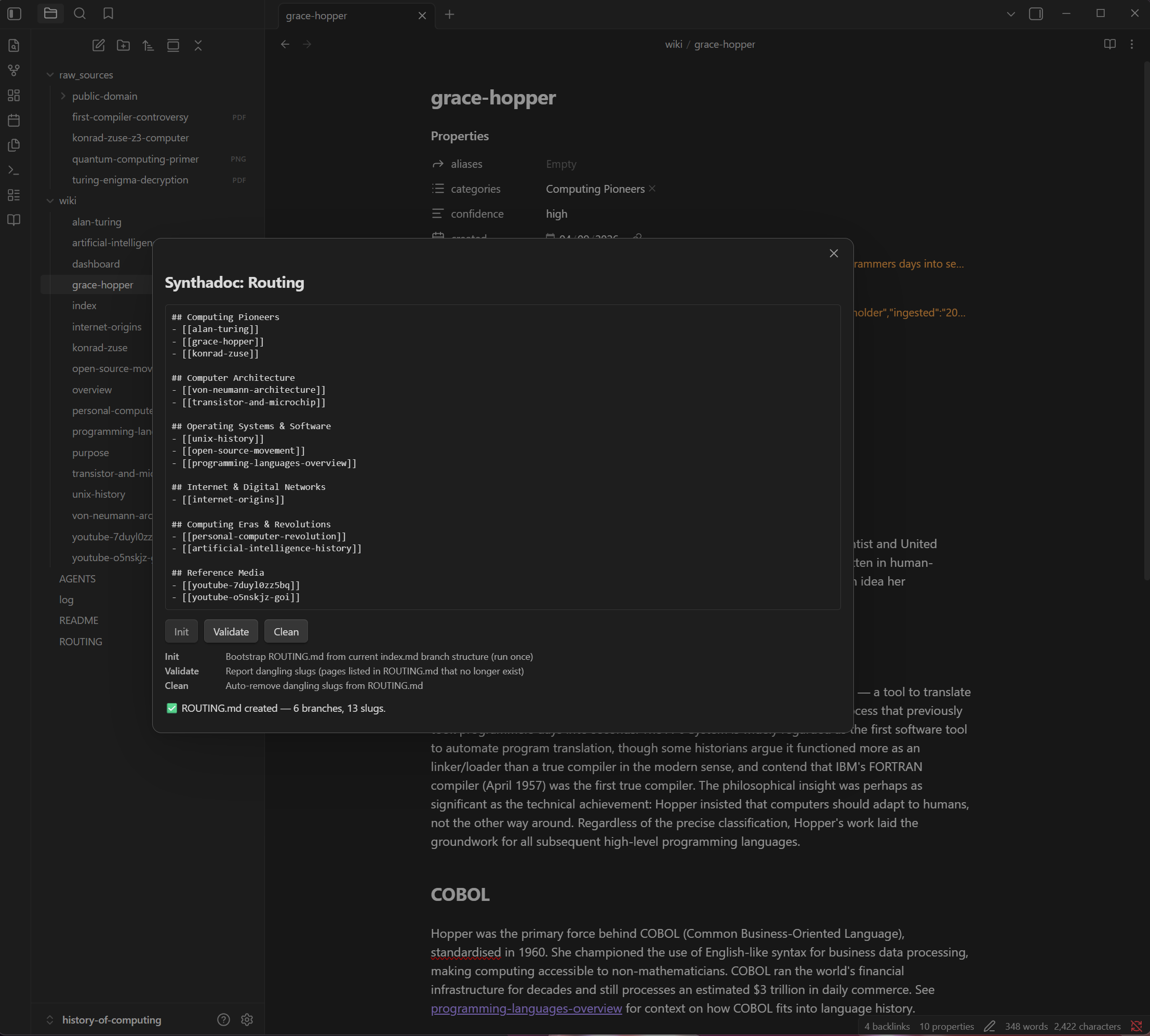The width and height of the screenshot is (1150, 1036).
Task: Navigate forward in note history
Action: tap(307, 44)
